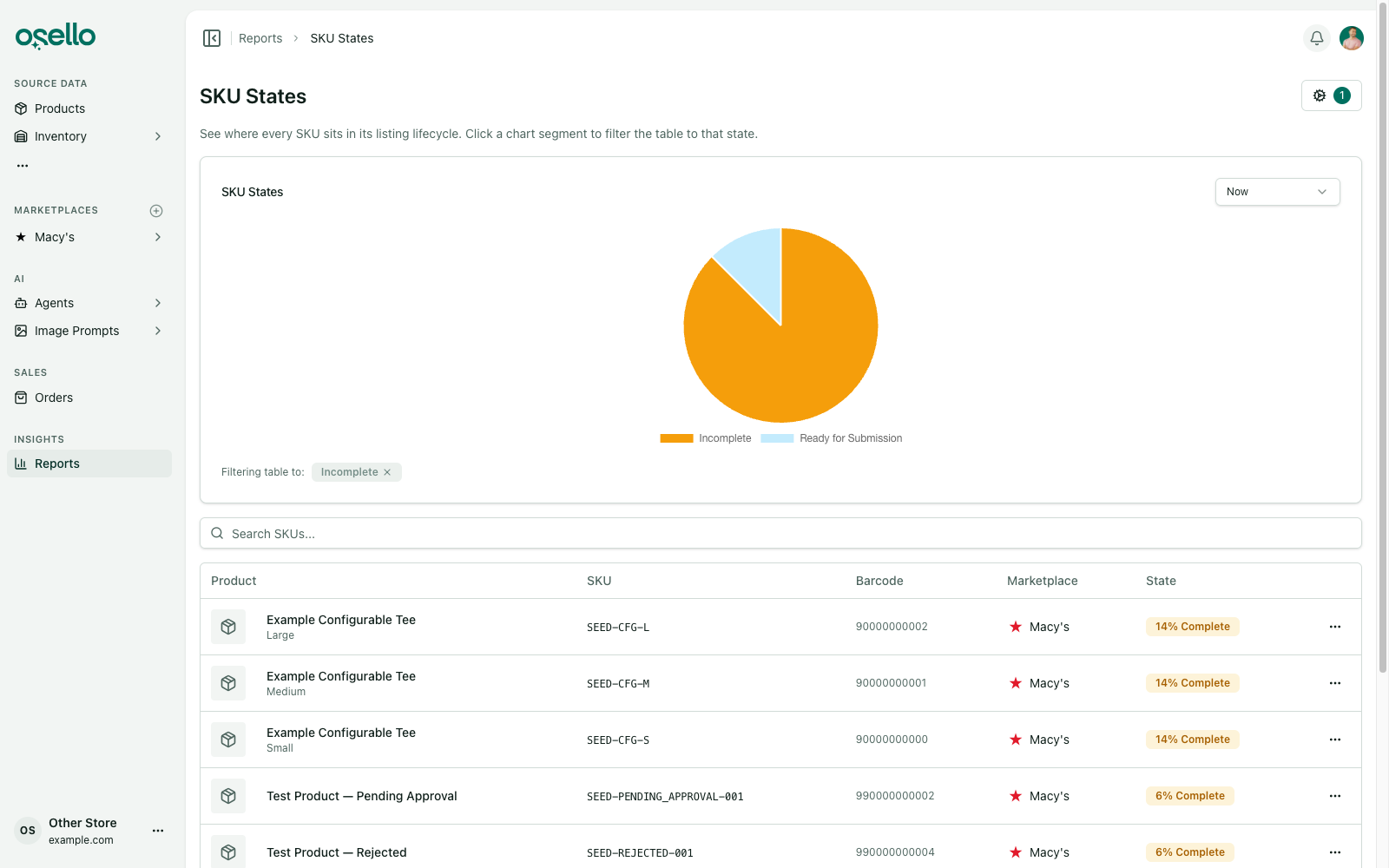Click the SKU column header

(x=599, y=581)
